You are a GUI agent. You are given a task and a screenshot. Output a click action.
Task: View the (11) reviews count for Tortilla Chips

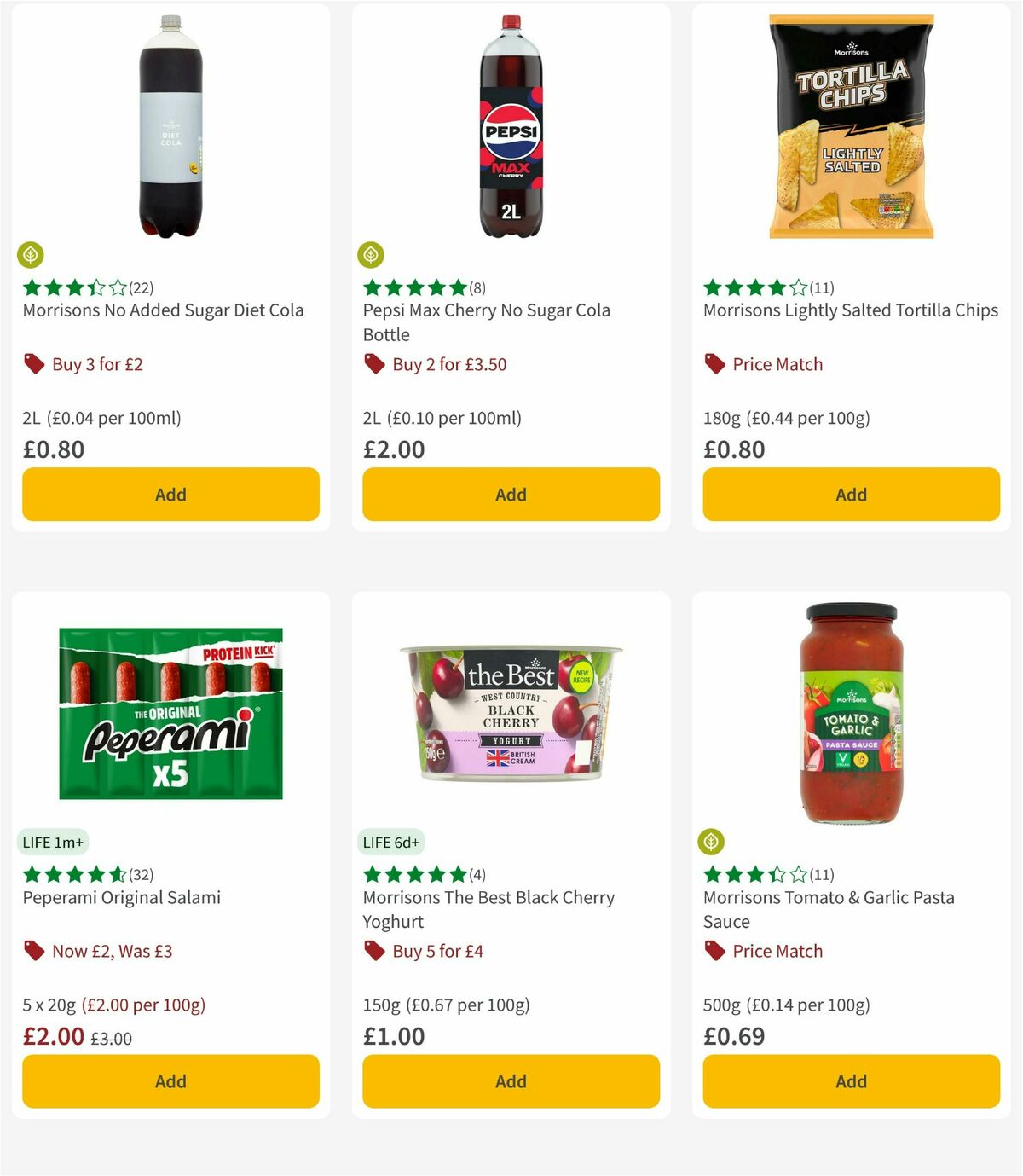(x=822, y=287)
